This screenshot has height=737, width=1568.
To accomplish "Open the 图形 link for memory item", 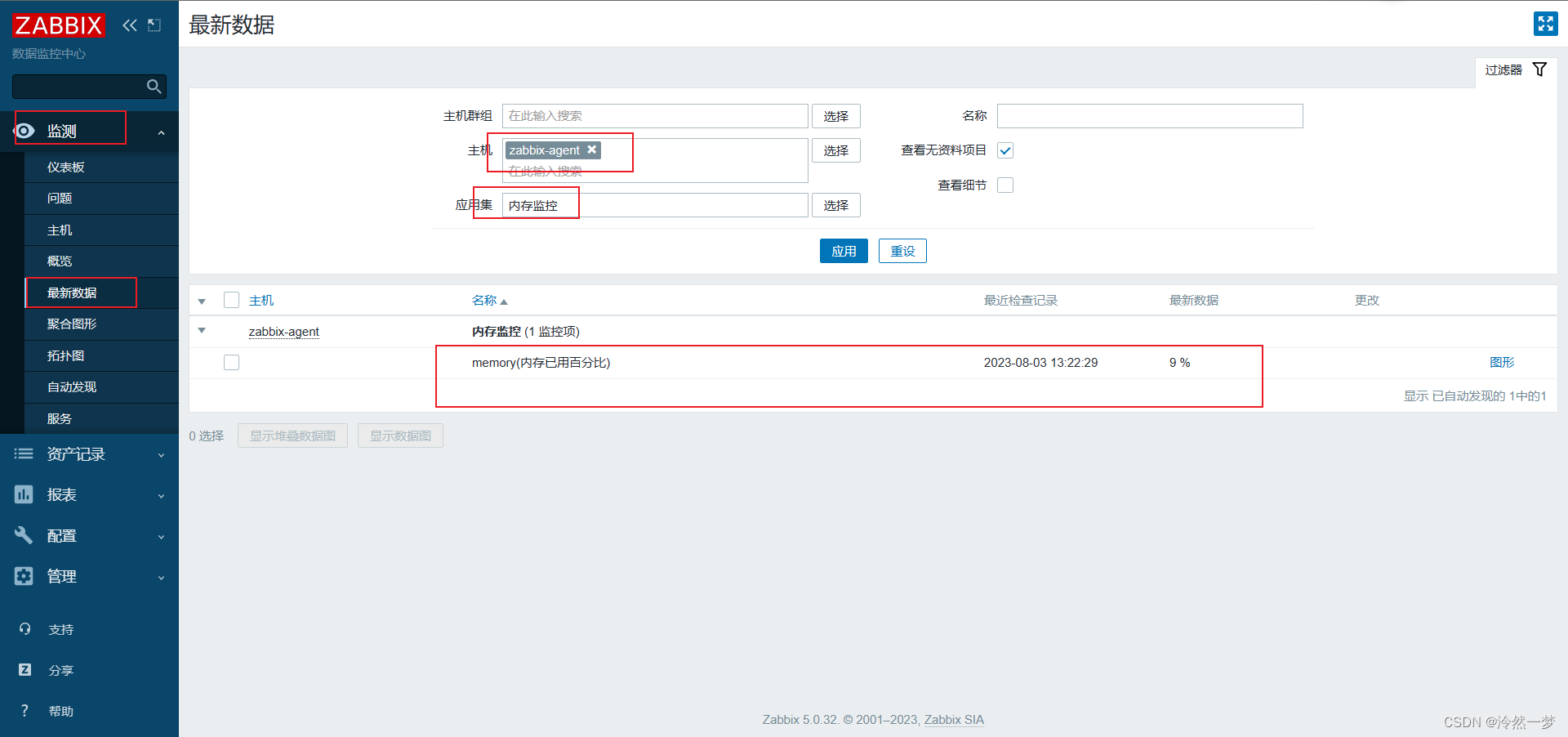I will [1502, 362].
